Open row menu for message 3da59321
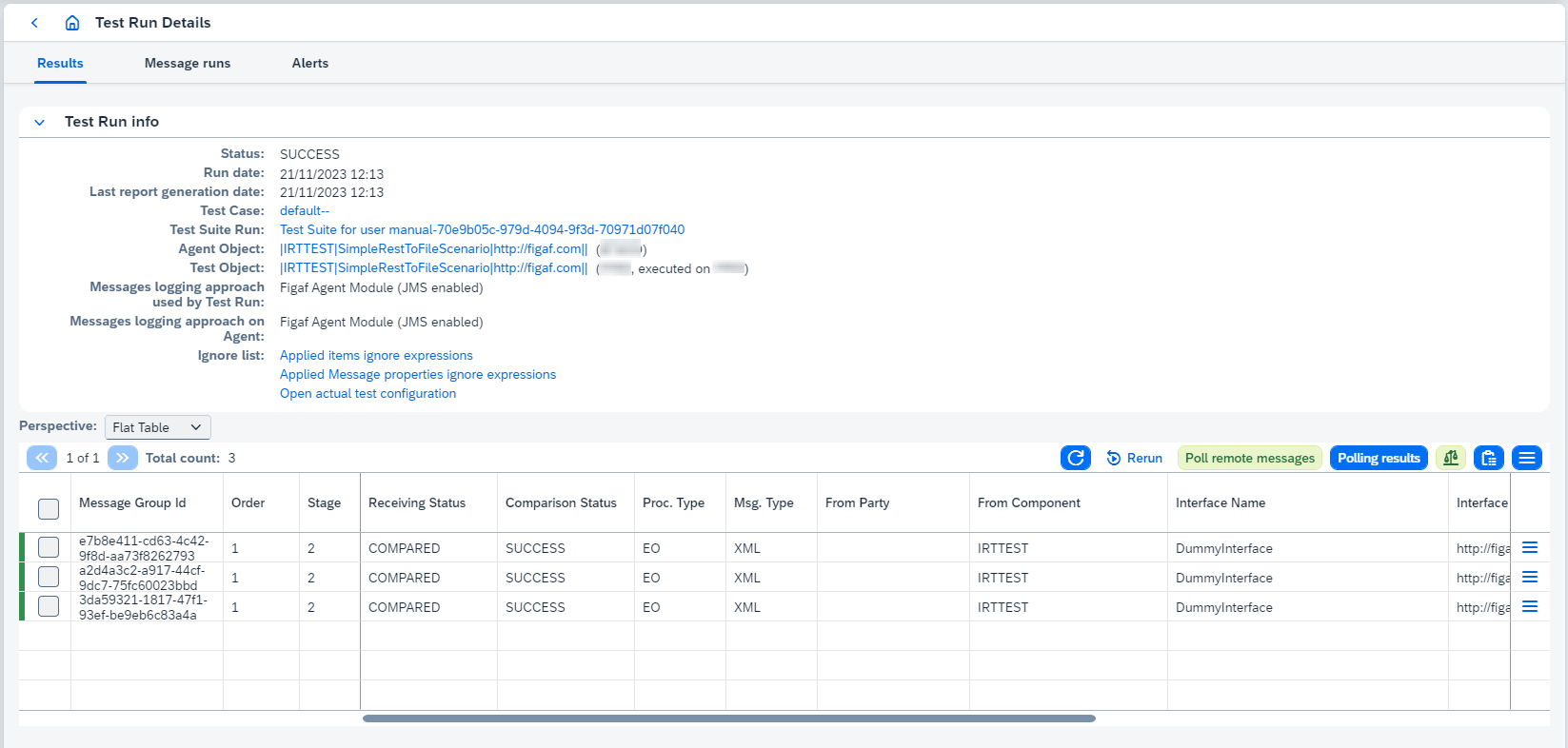The width and height of the screenshot is (1568, 748). point(1530,606)
